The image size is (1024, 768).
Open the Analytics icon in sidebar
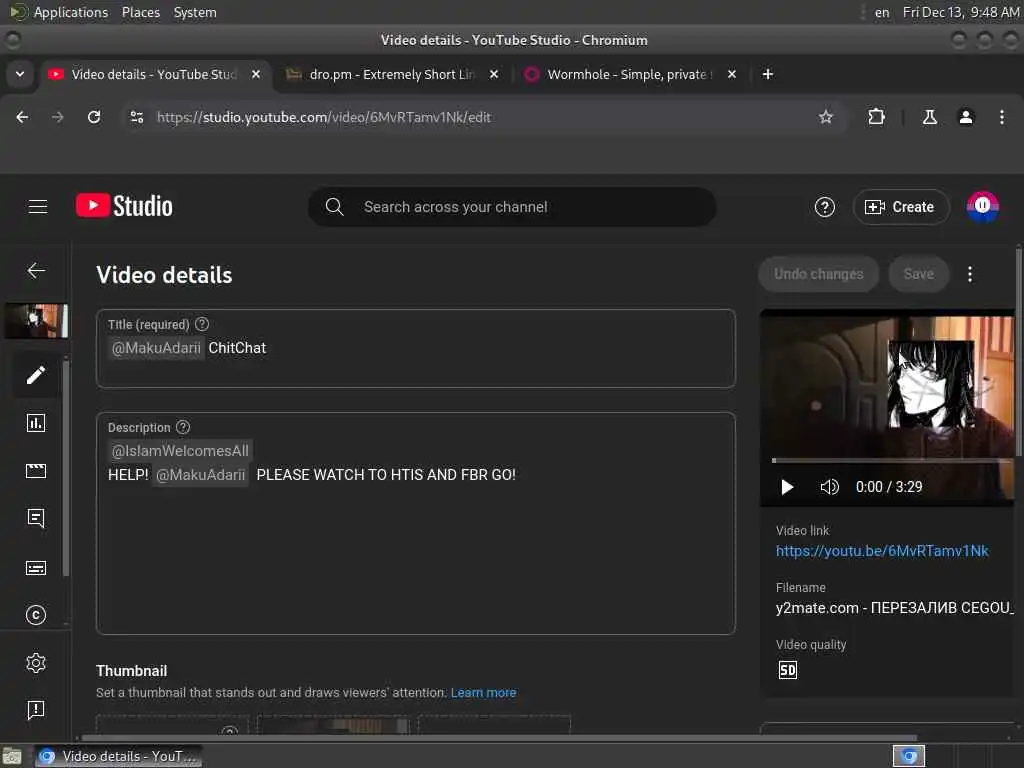[x=36, y=423]
